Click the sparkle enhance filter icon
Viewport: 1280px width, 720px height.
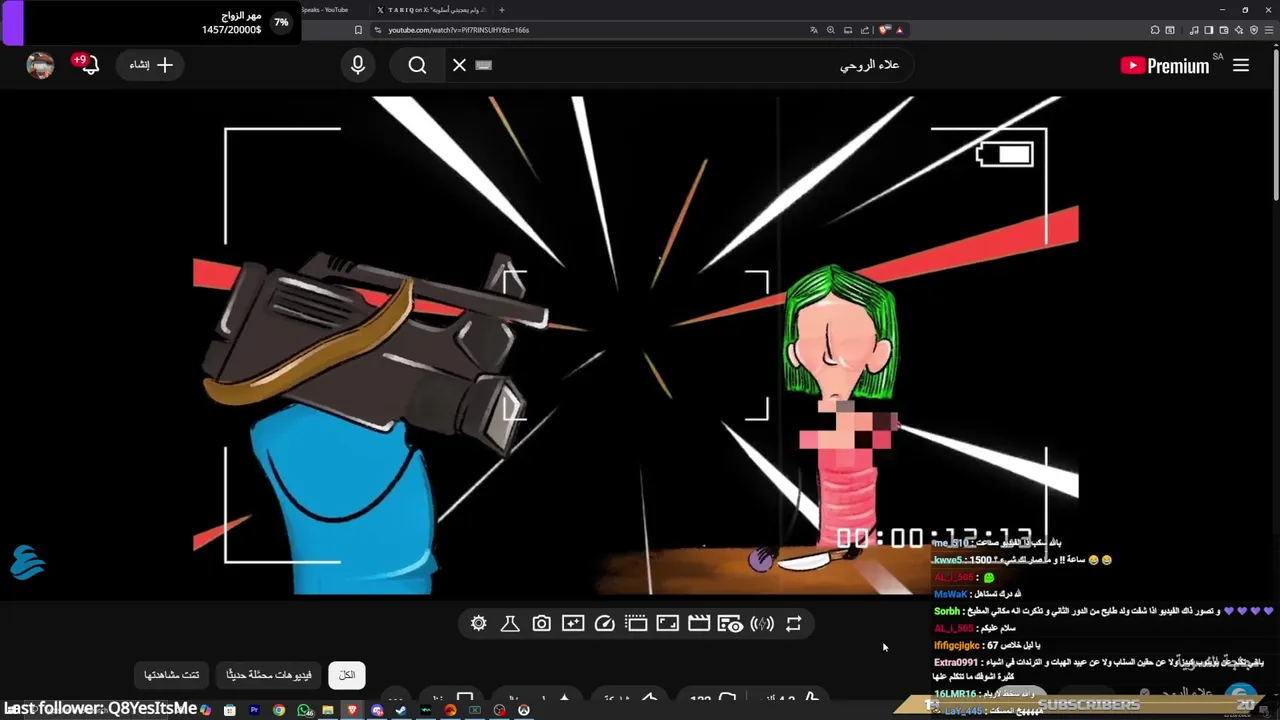[573, 624]
